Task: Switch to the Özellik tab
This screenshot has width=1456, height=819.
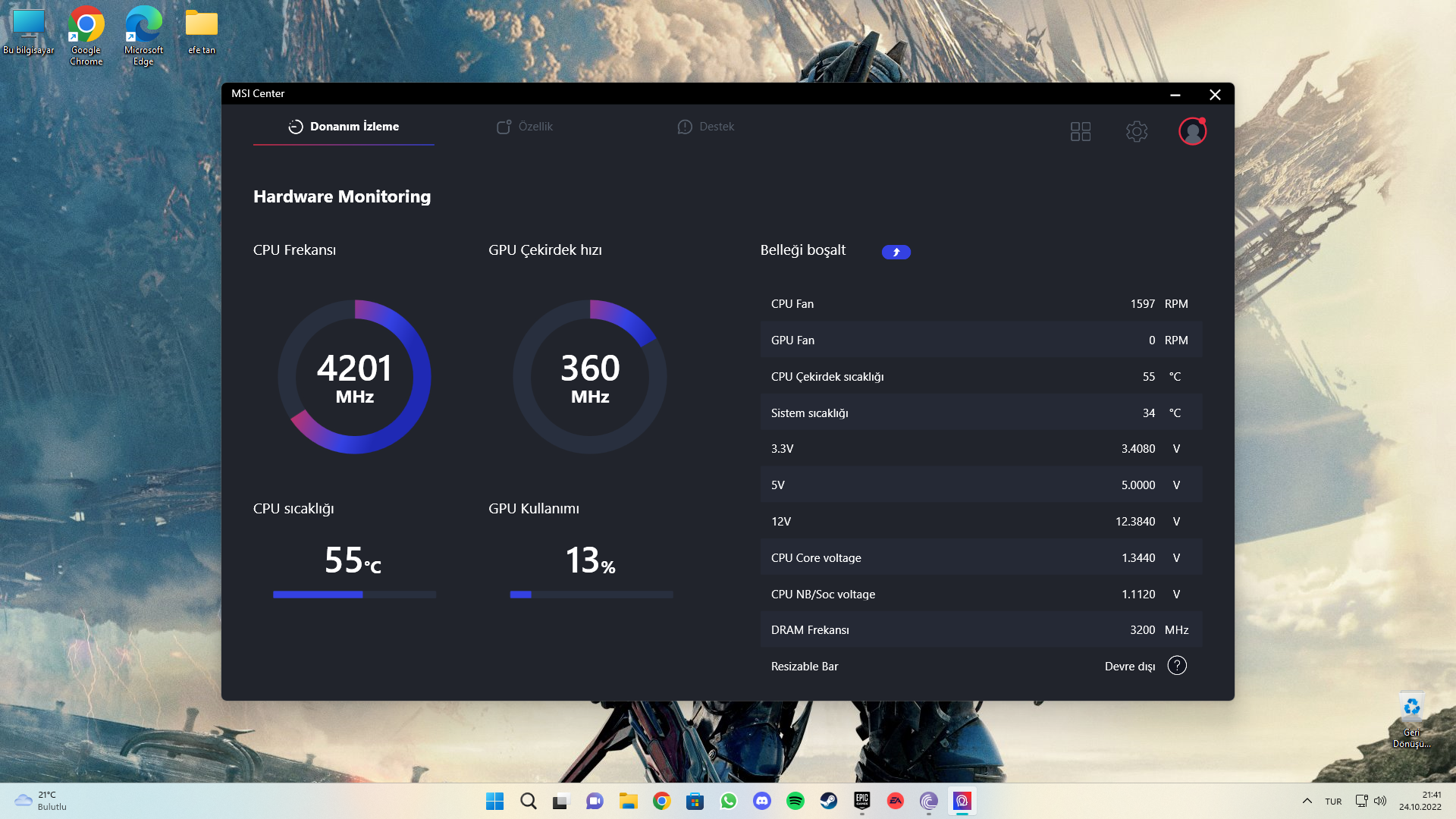Action: click(525, 127)
